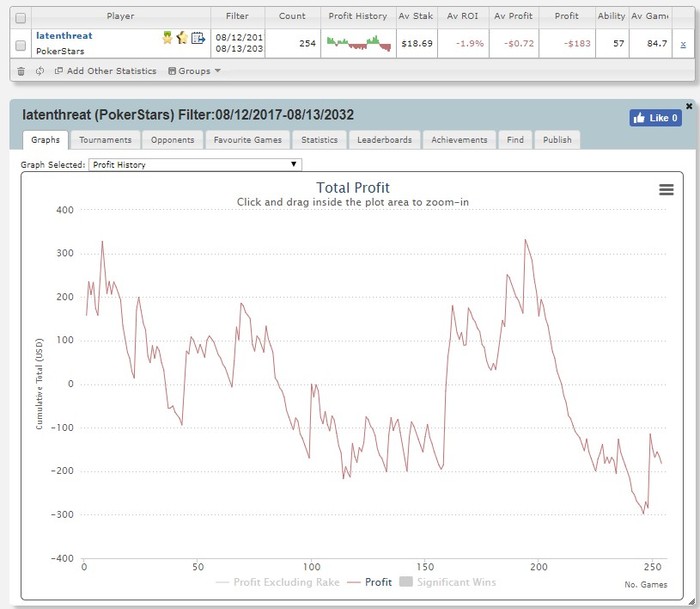This screenshot has width=700, height=609.
Task: Click Add Other Statistics
Action: tap(105, 71)
